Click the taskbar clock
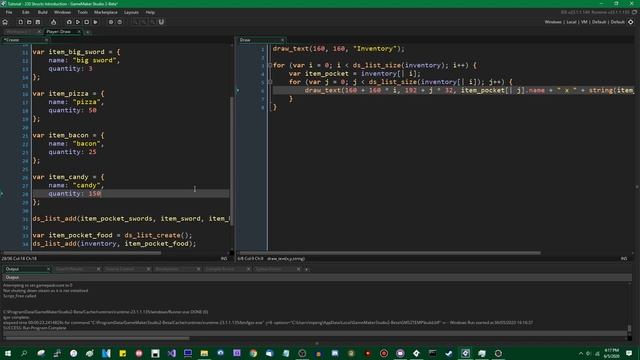Viewport: 640px width, 360px height. [611, 353]
